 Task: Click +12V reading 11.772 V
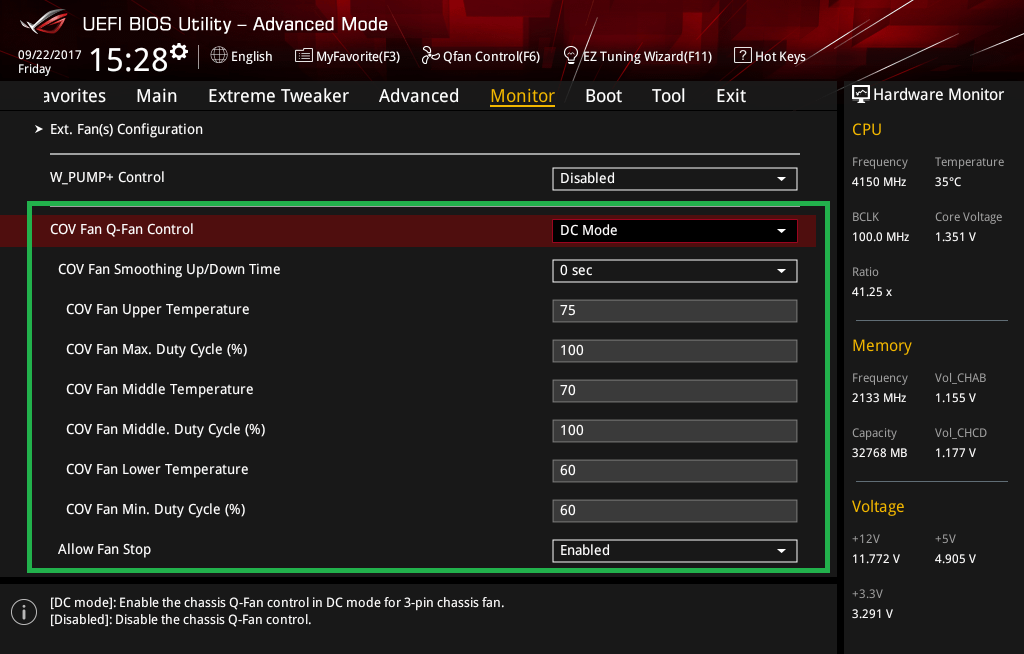click(876, 559)
